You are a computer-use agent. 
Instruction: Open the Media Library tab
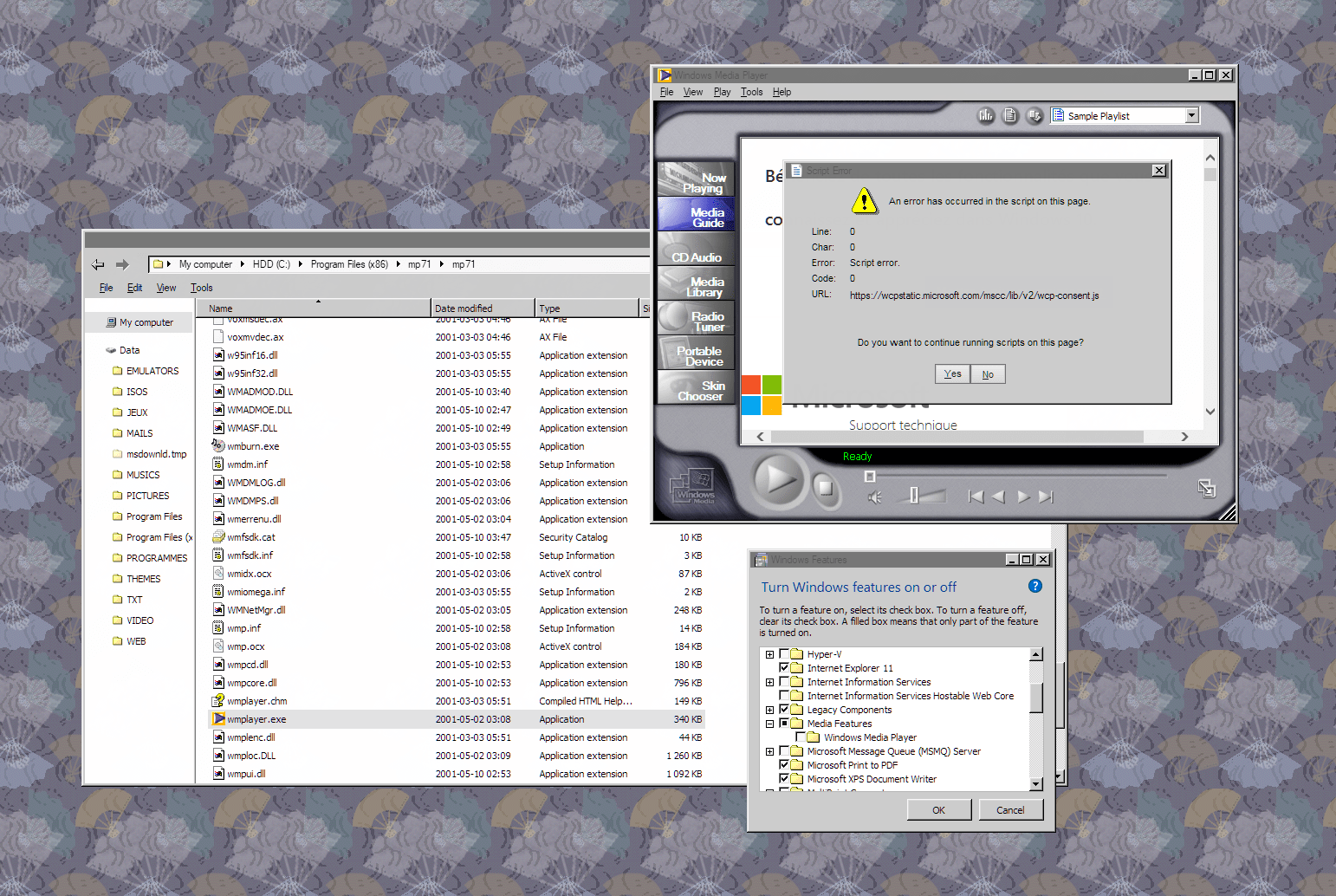point(696,283)
